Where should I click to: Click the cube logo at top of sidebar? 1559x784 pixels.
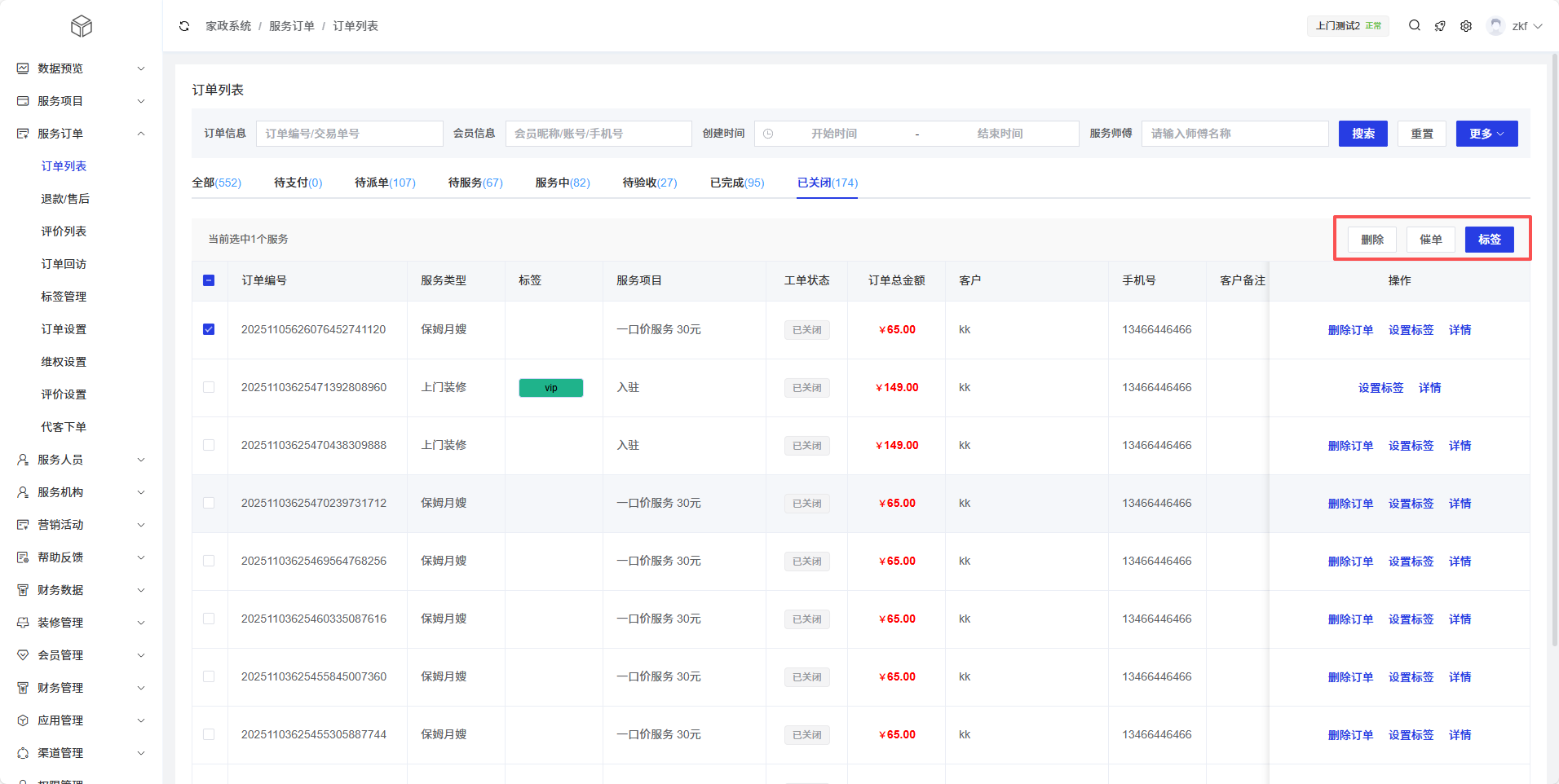coord(82,26)
